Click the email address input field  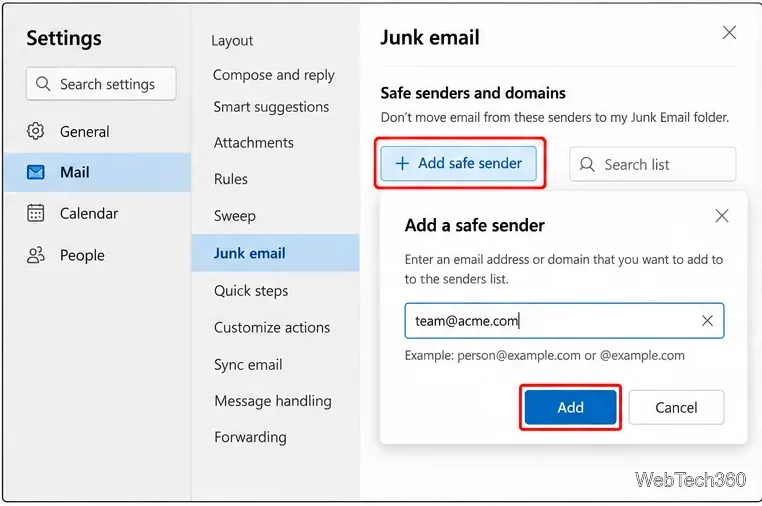pos(564,320)
